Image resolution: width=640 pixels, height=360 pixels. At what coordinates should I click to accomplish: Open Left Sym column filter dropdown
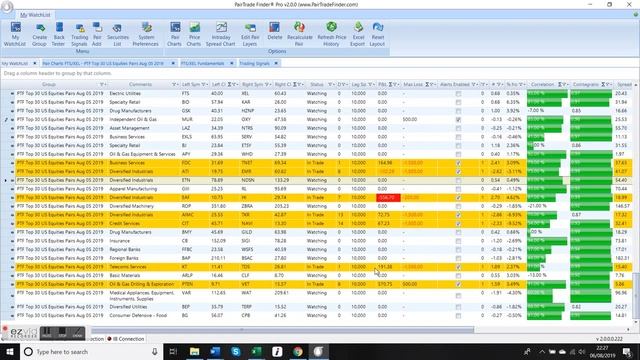204,84
